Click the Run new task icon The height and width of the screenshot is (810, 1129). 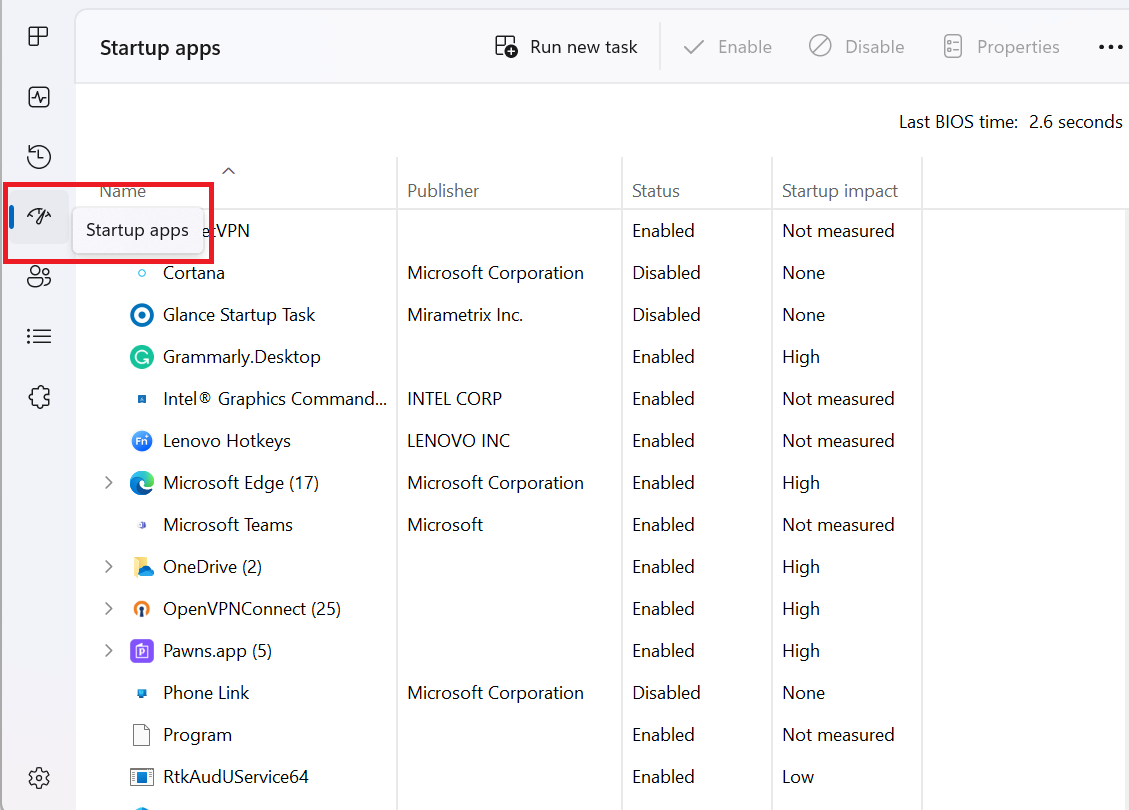506,47
